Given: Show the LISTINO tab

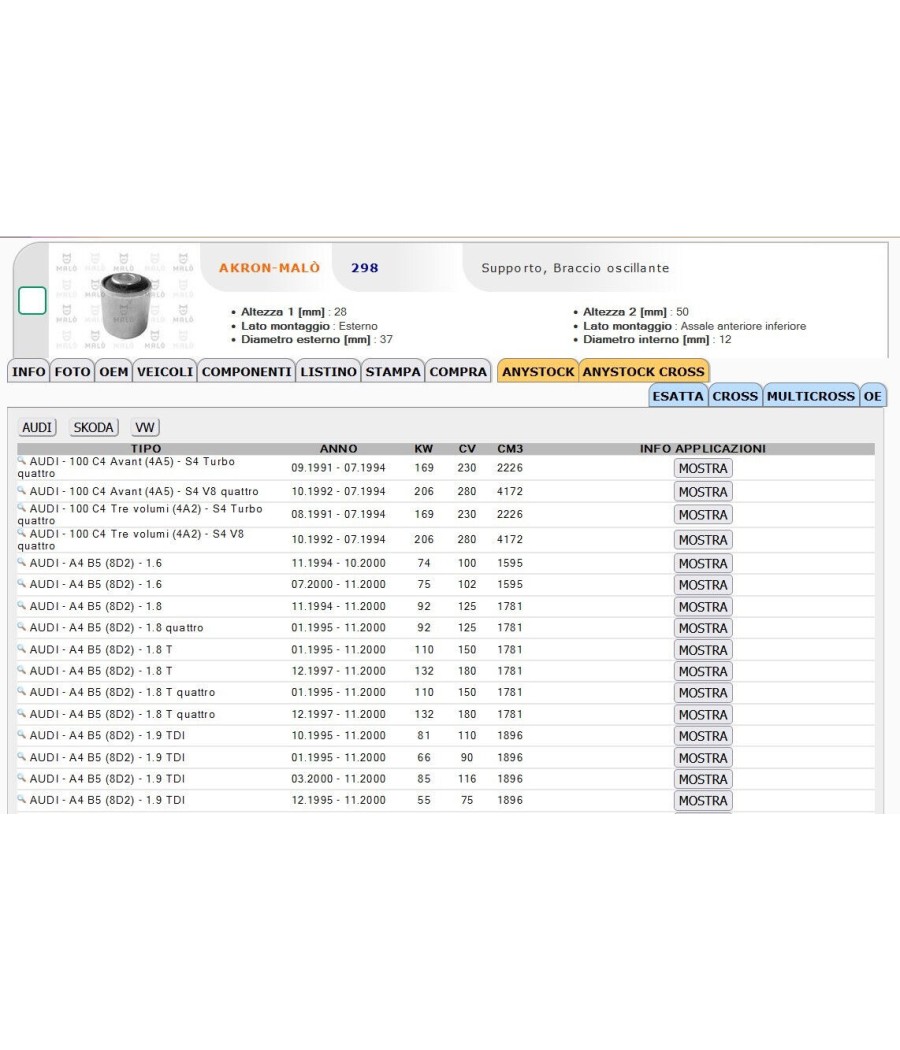Looking at the screenshot, I should (328, 372).
